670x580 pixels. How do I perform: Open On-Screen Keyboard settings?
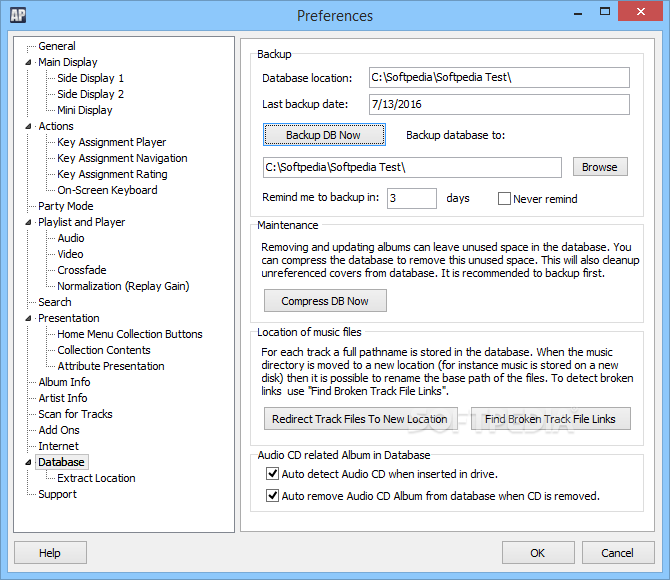tap(107, 190)
